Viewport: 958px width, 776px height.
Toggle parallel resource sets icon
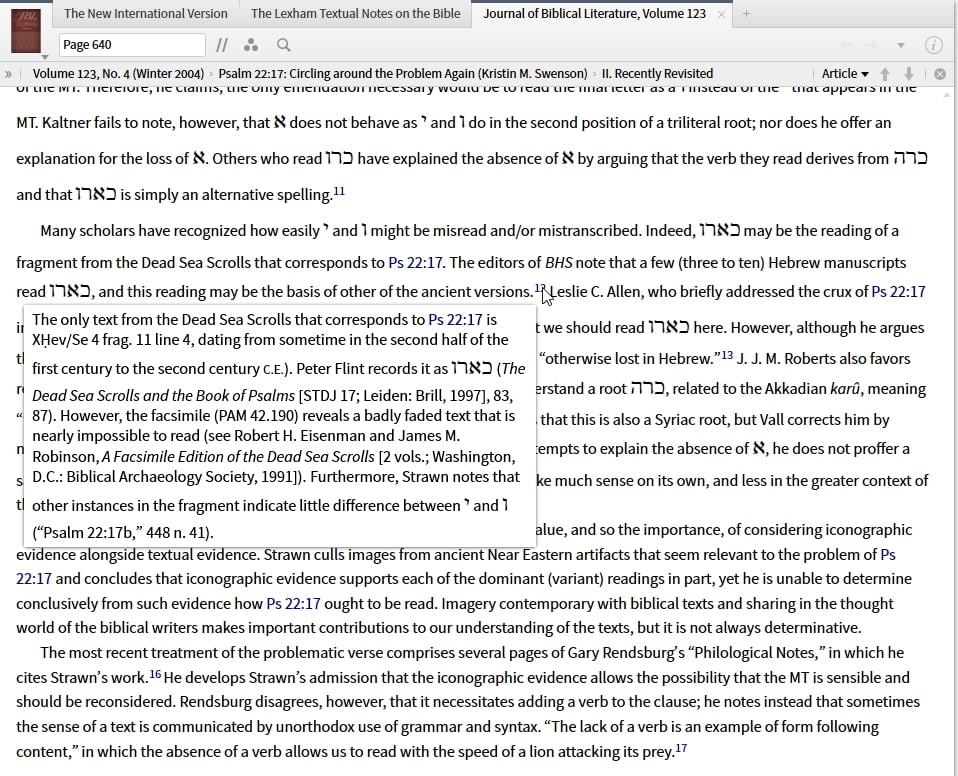coord(222,45)
